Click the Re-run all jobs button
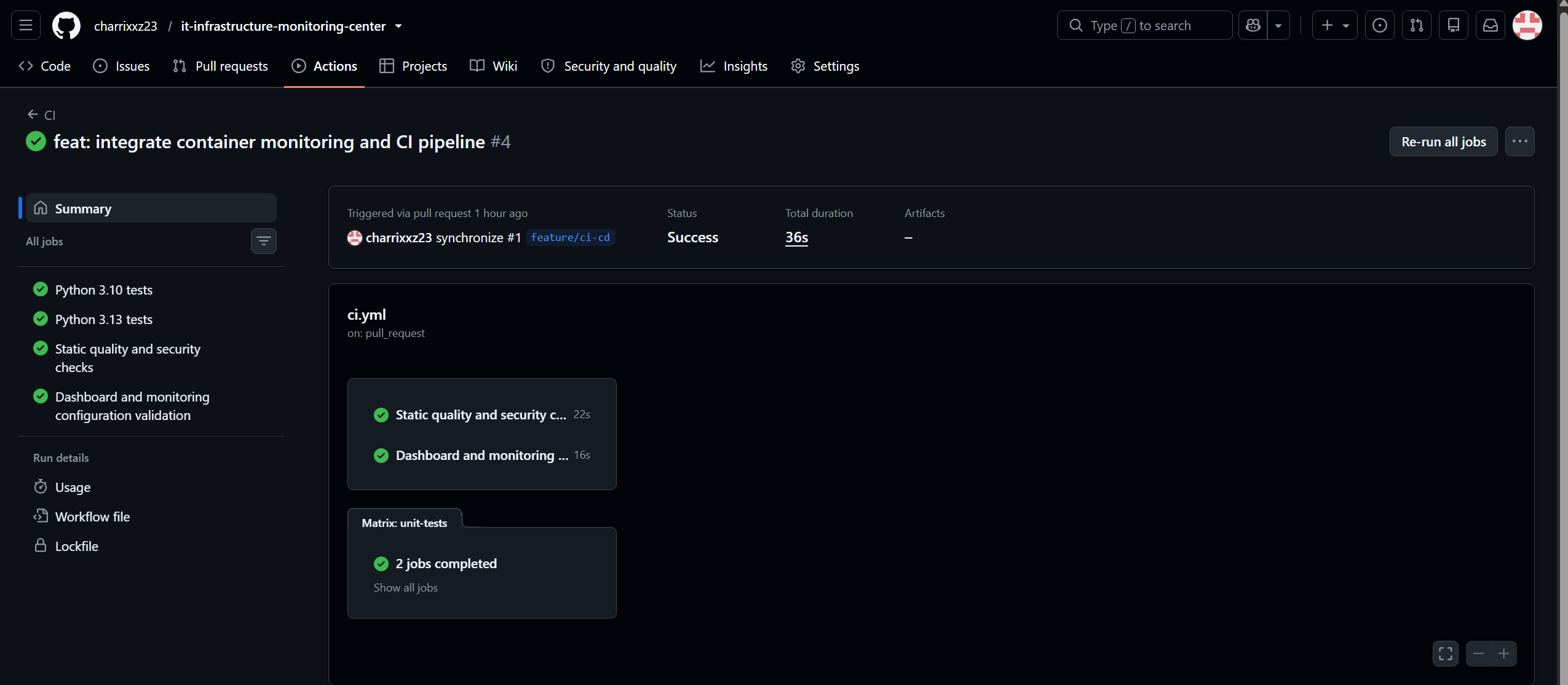 pos(1444,141)
